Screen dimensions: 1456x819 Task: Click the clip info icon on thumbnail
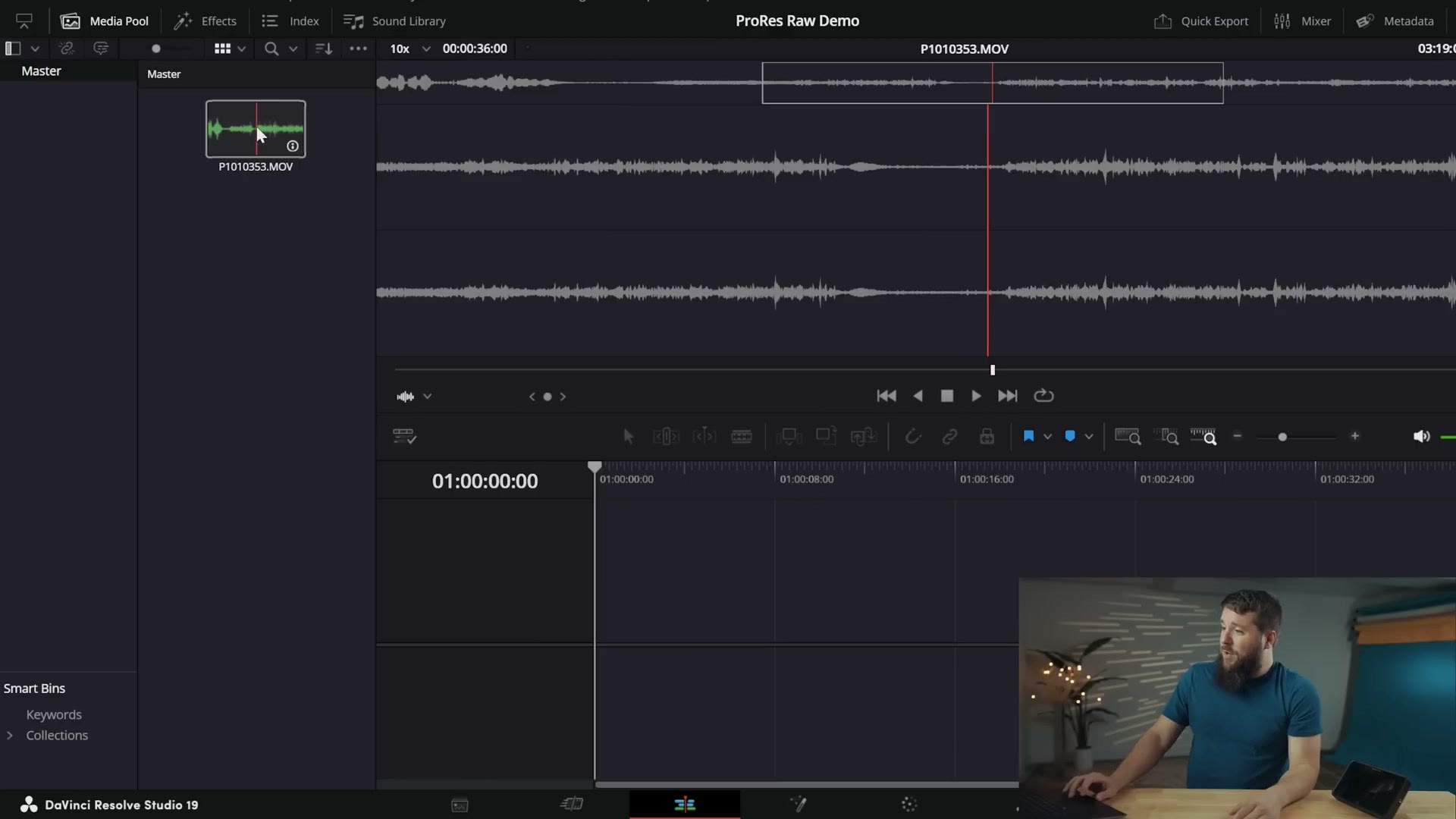(293, 146)
